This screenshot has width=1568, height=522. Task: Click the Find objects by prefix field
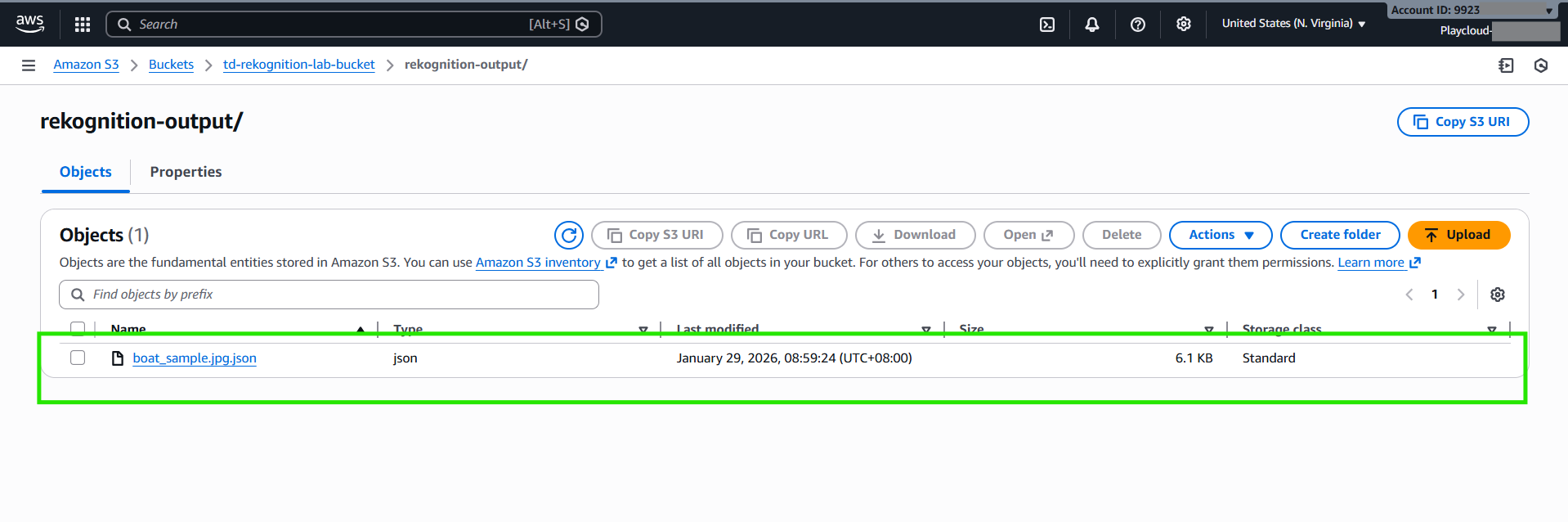329,295
